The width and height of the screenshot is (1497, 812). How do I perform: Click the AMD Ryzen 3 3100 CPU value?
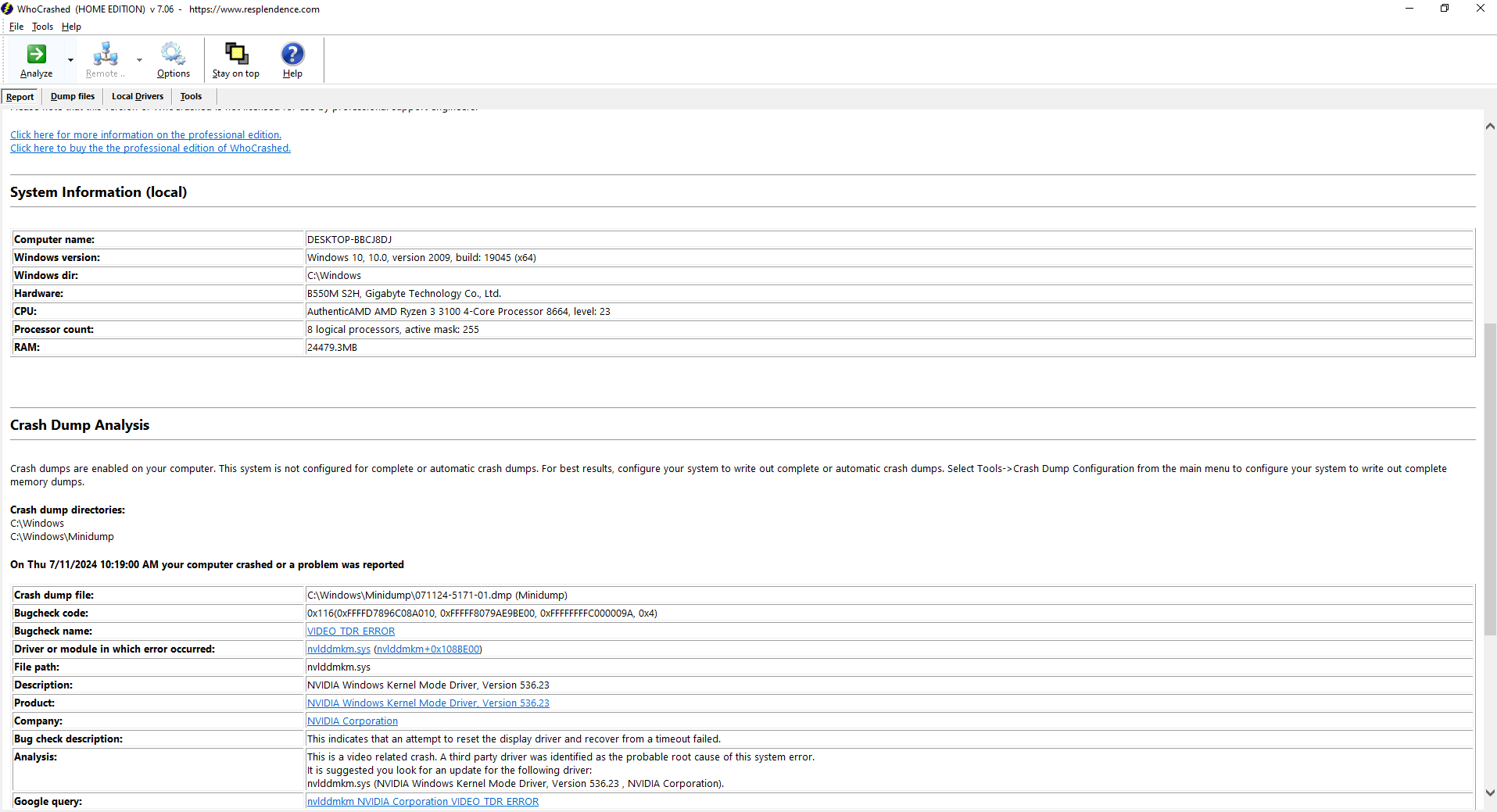coord(459,312)
